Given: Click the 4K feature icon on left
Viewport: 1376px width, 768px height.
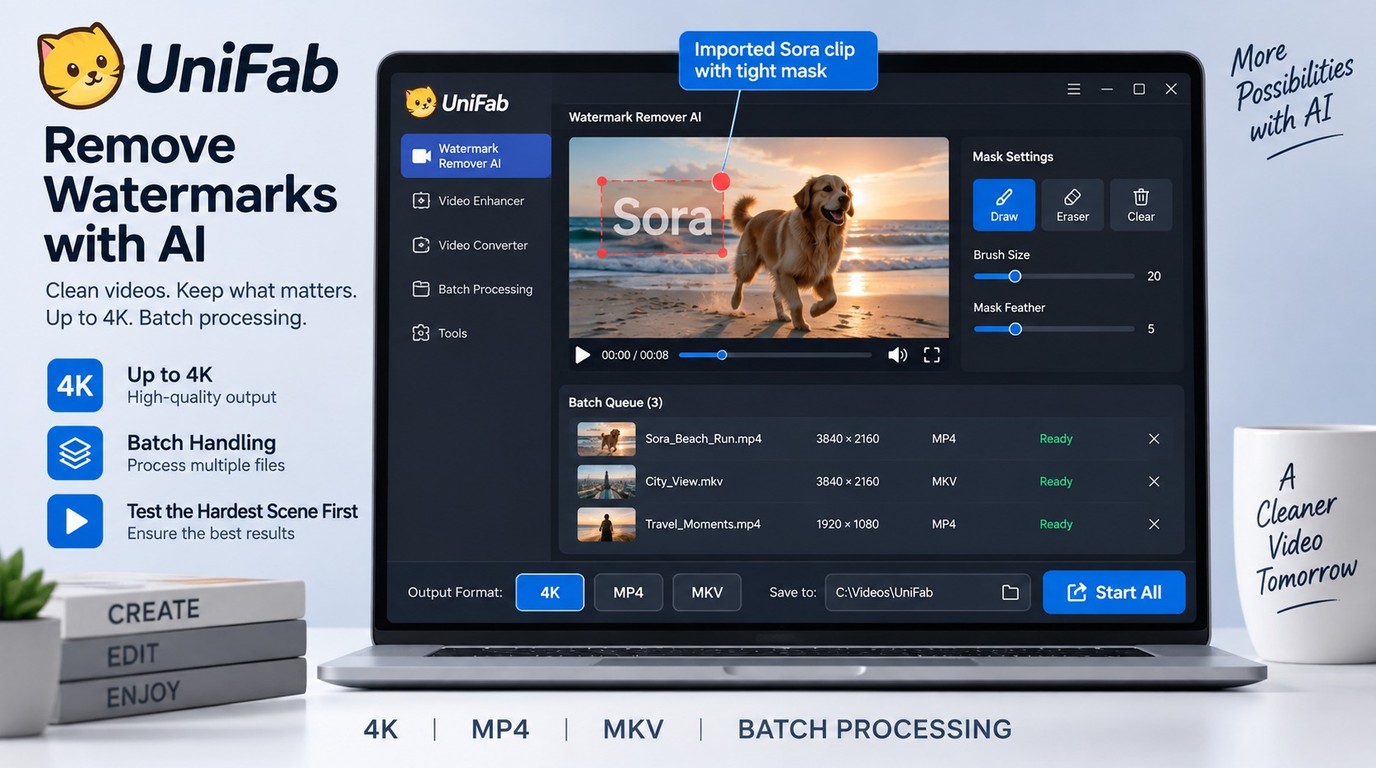Looking at the screenshot, I should pos(75,385).
